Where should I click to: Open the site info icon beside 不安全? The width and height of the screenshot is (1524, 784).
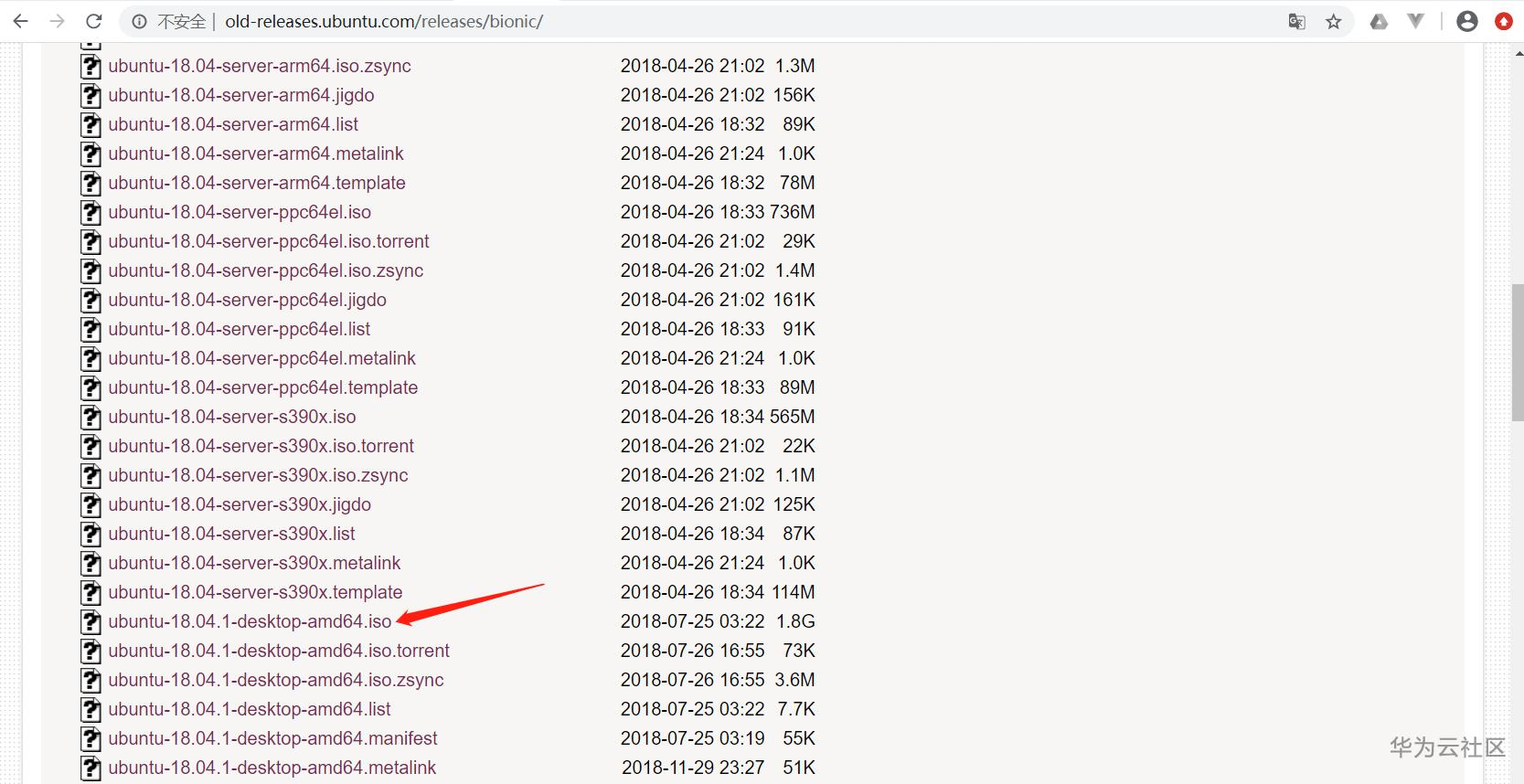(x=139, y=22)
